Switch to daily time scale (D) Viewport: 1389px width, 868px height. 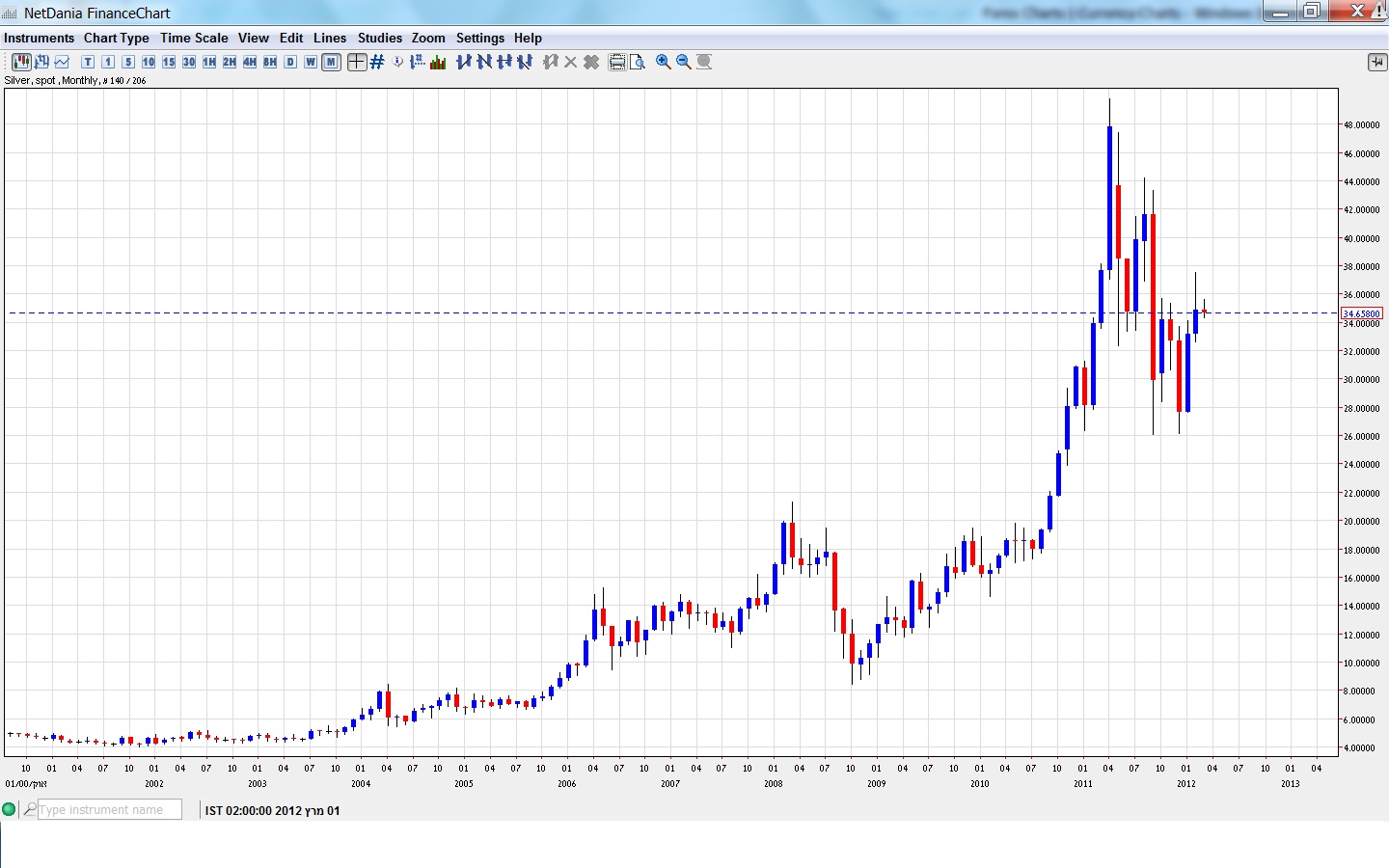[290, 62]
